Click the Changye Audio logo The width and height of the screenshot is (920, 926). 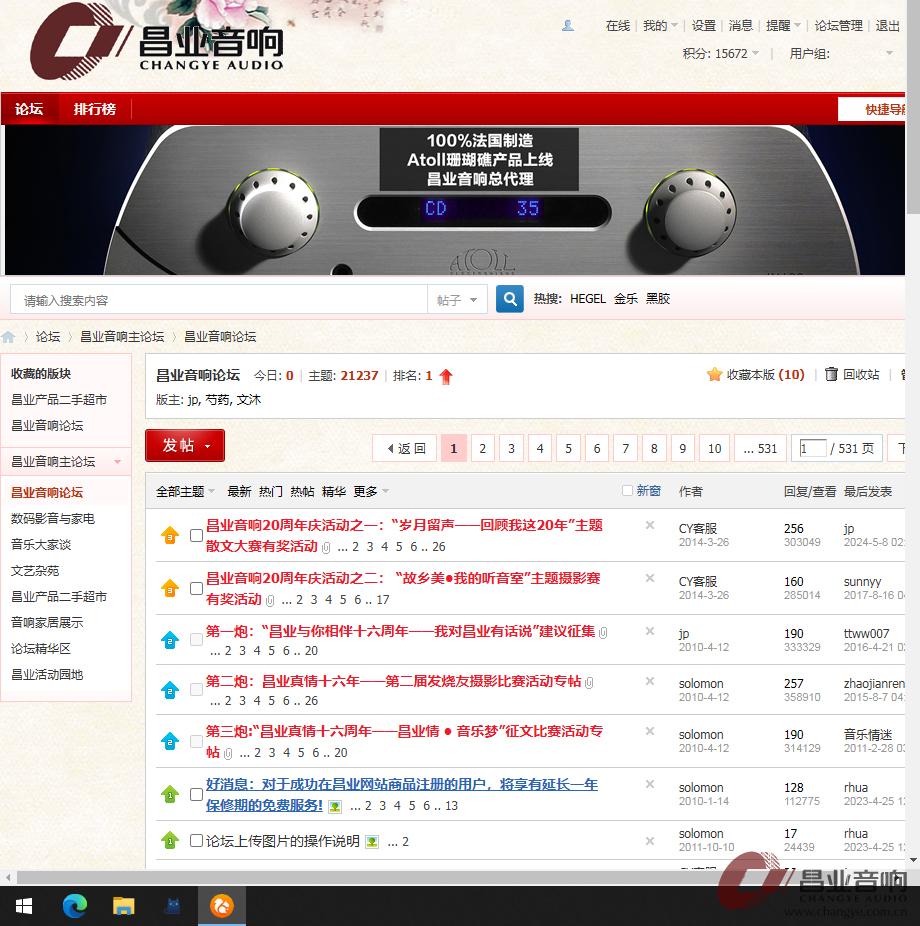[157, 42]
